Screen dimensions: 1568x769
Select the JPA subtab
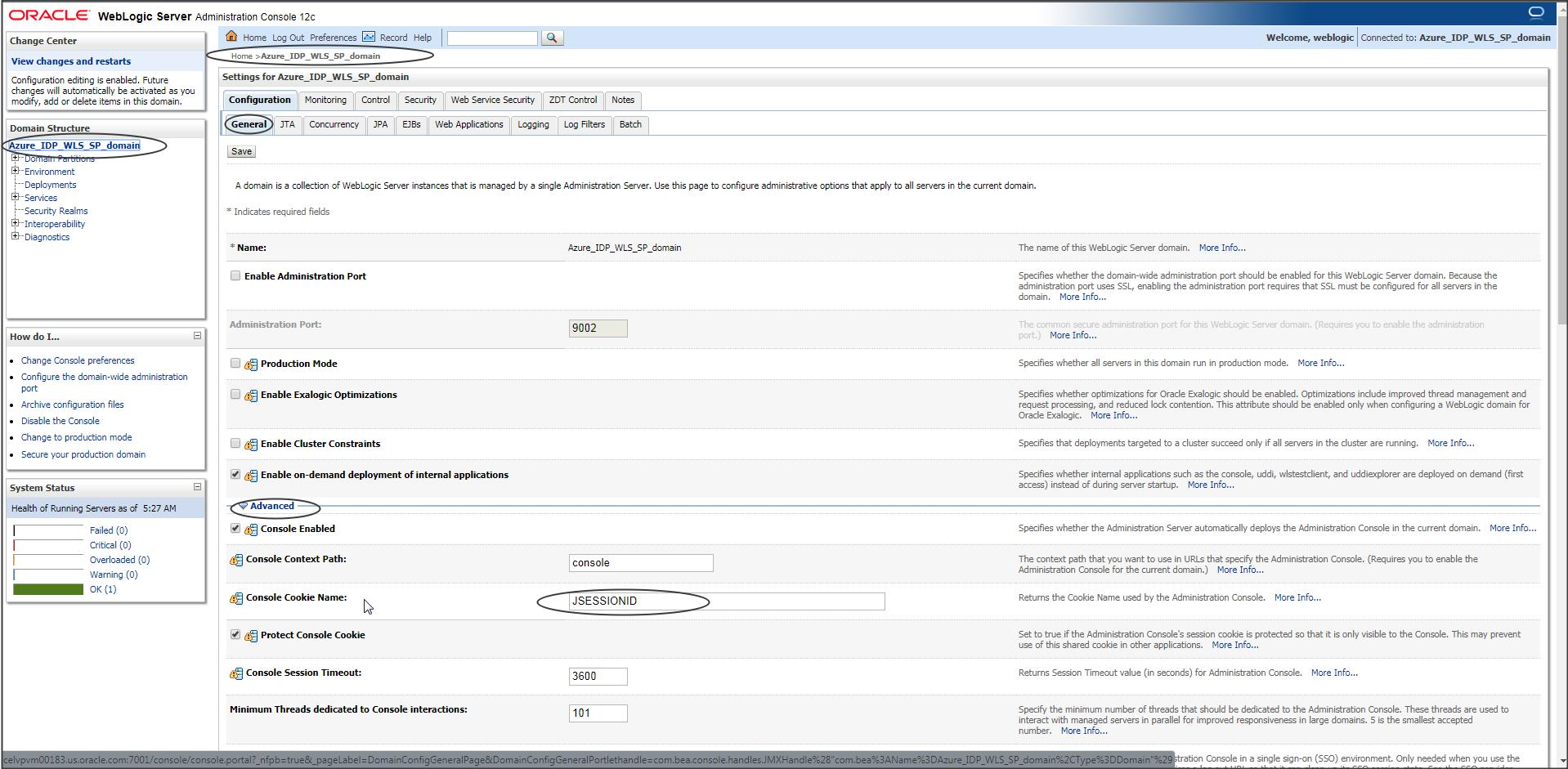(x=380, y=125)
